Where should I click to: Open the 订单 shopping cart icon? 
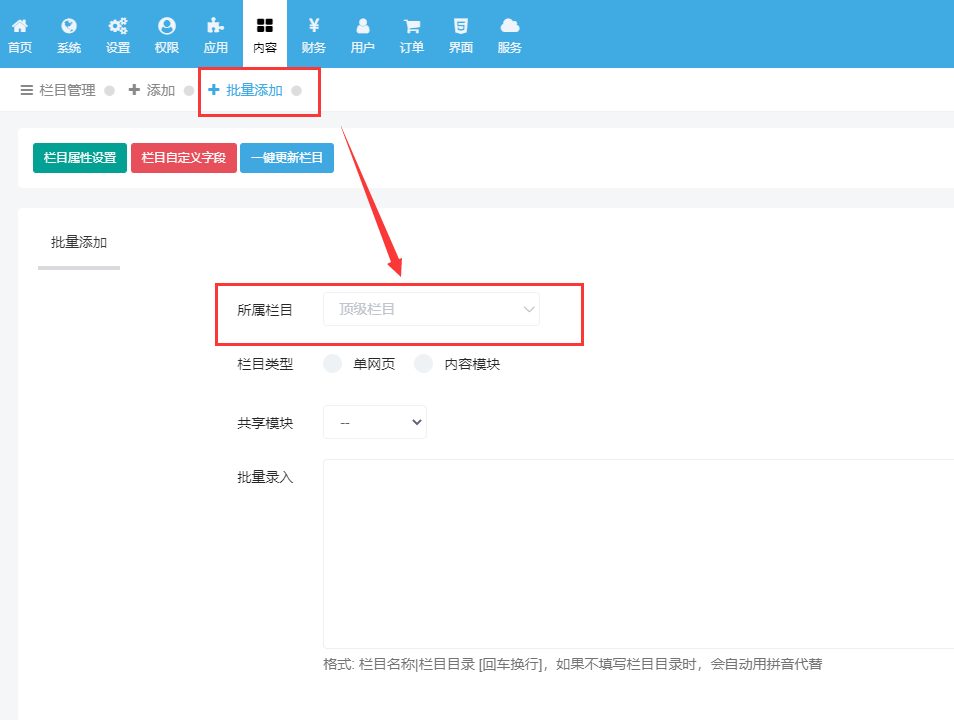[412, 26]
